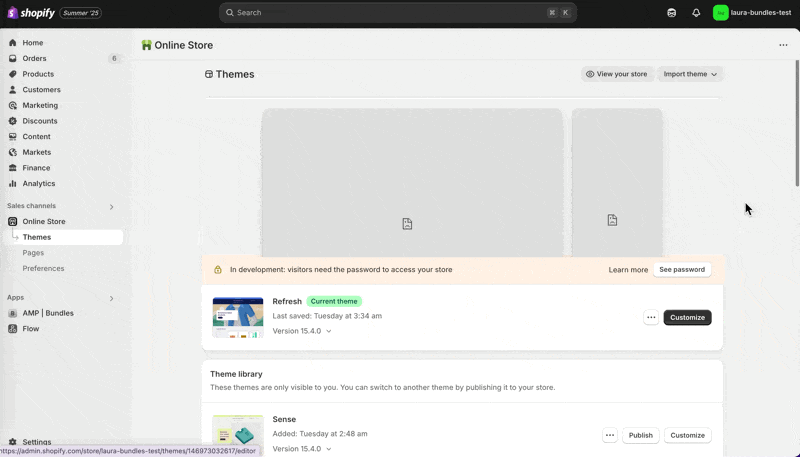
Task: Click the 'Added: Tuesday at 2:48 am' text
Action: click(x=320, y=434)
